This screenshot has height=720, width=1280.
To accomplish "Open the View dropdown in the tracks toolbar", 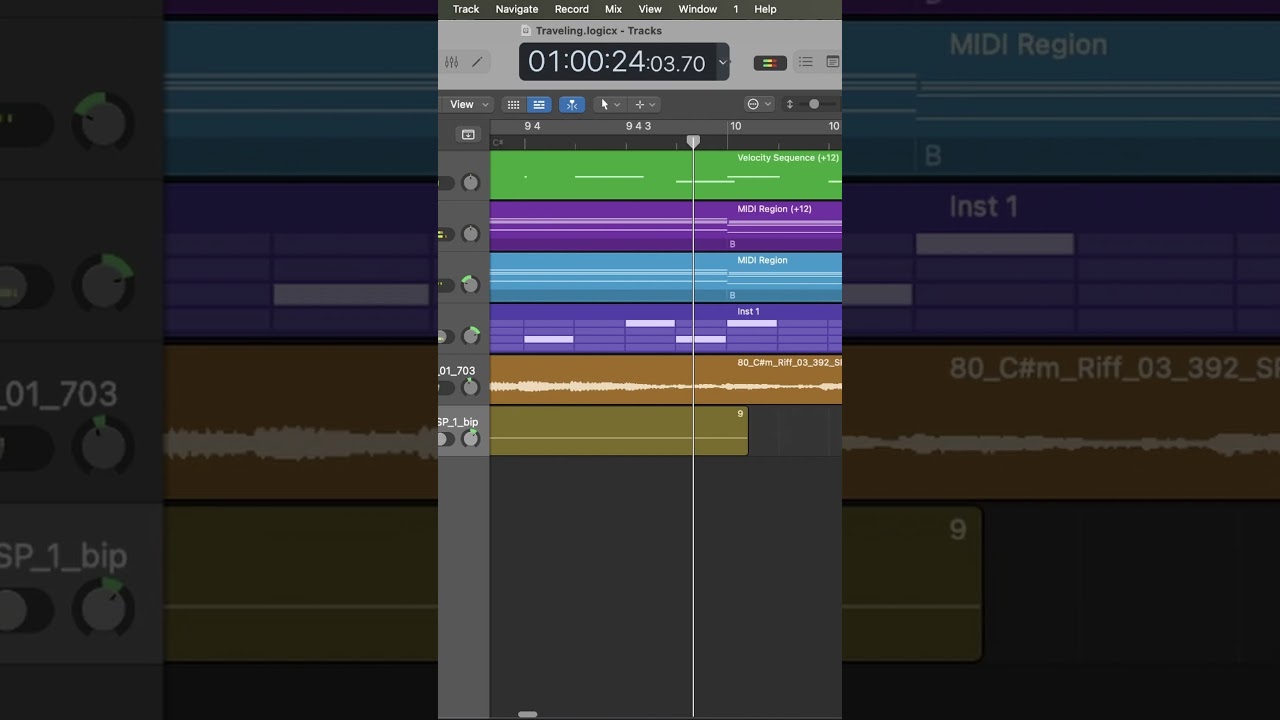I will (x=469, y=104).
